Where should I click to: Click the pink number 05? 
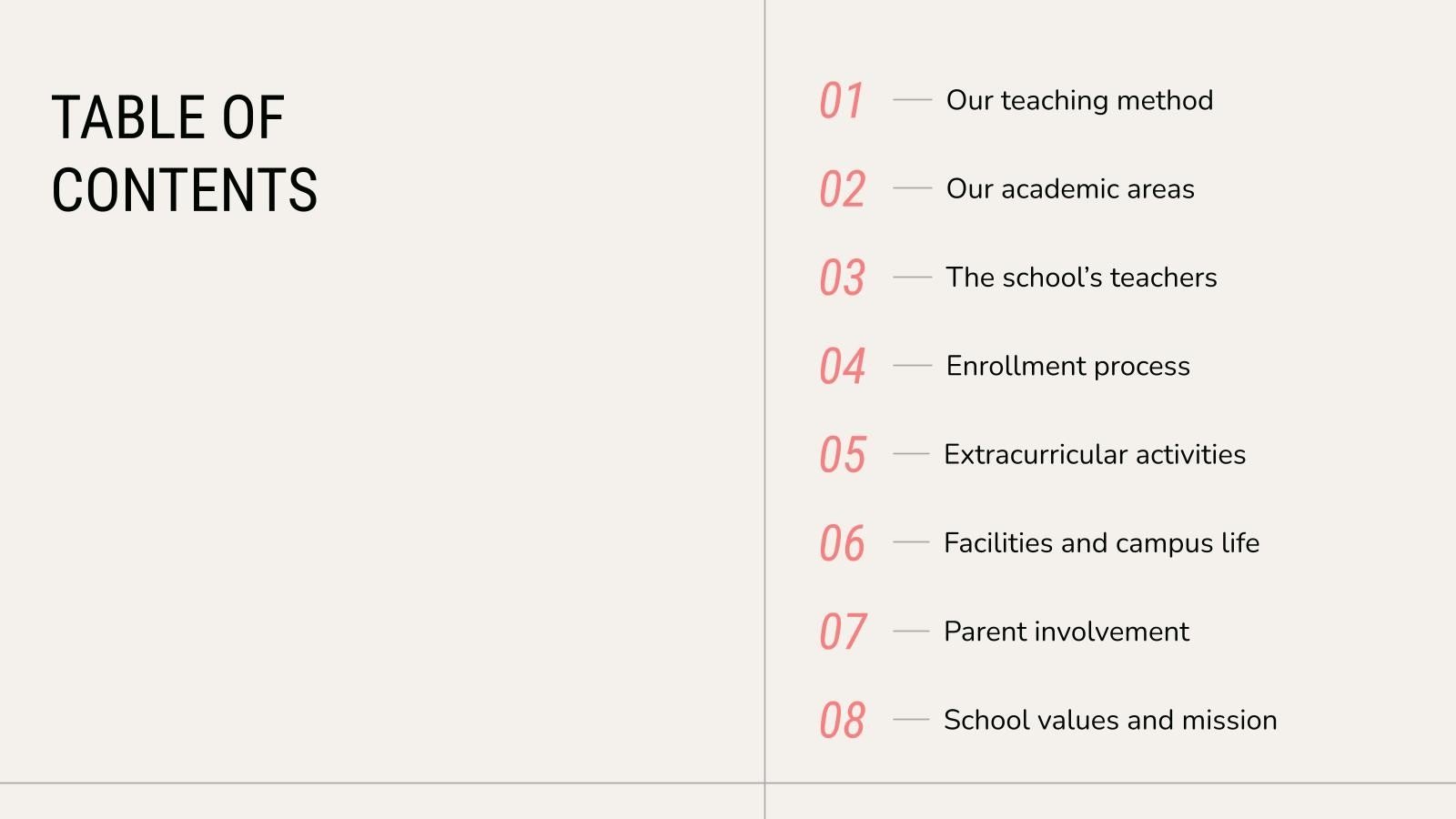(x=842, y=455)
